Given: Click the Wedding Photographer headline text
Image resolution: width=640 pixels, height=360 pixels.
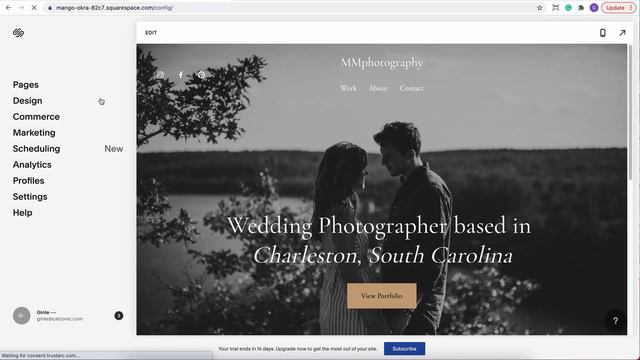Looking at the screenshot, I should [379, 226].
